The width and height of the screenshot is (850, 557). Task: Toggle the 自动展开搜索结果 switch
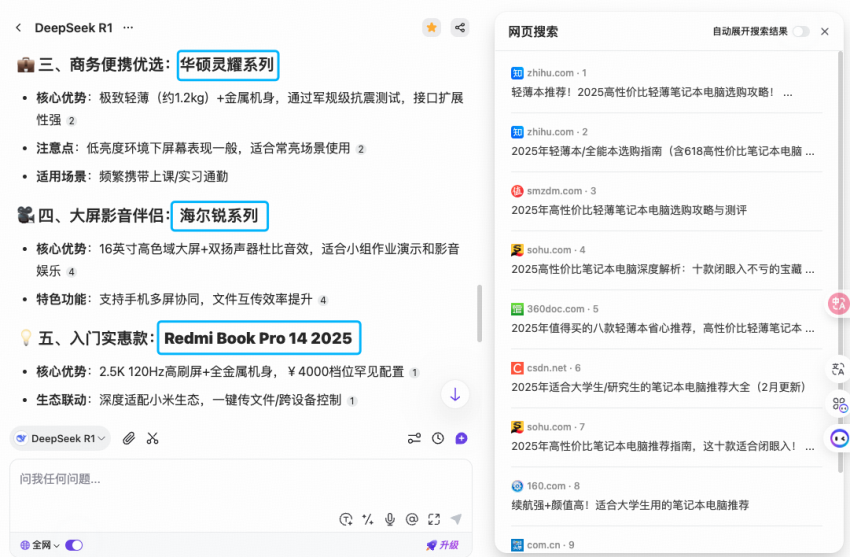pyautogui.click(x=800, y=32)
